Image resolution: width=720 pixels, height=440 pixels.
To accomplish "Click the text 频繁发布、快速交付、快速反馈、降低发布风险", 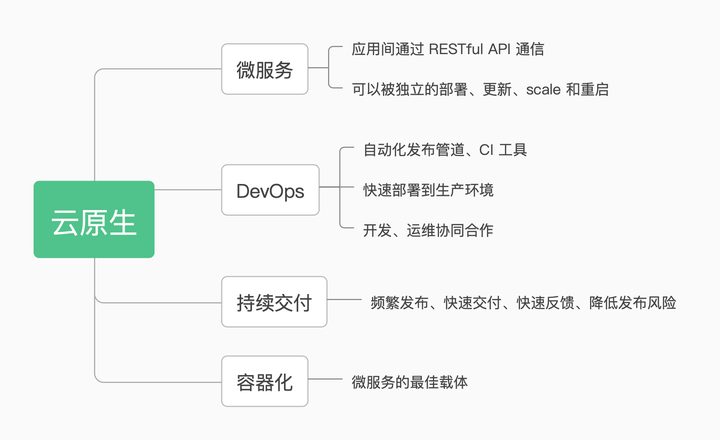I will coord(523,303).
